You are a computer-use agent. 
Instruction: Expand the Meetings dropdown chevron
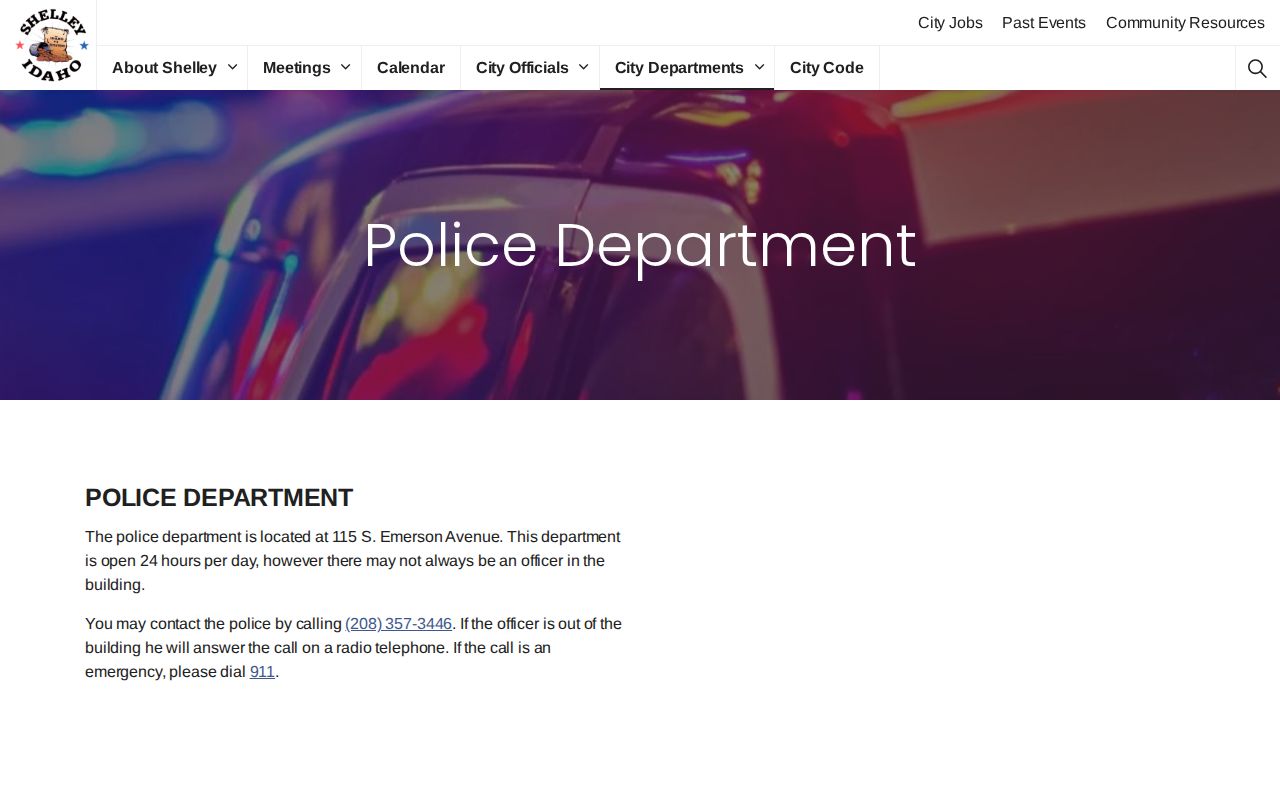tap(346, 67)
